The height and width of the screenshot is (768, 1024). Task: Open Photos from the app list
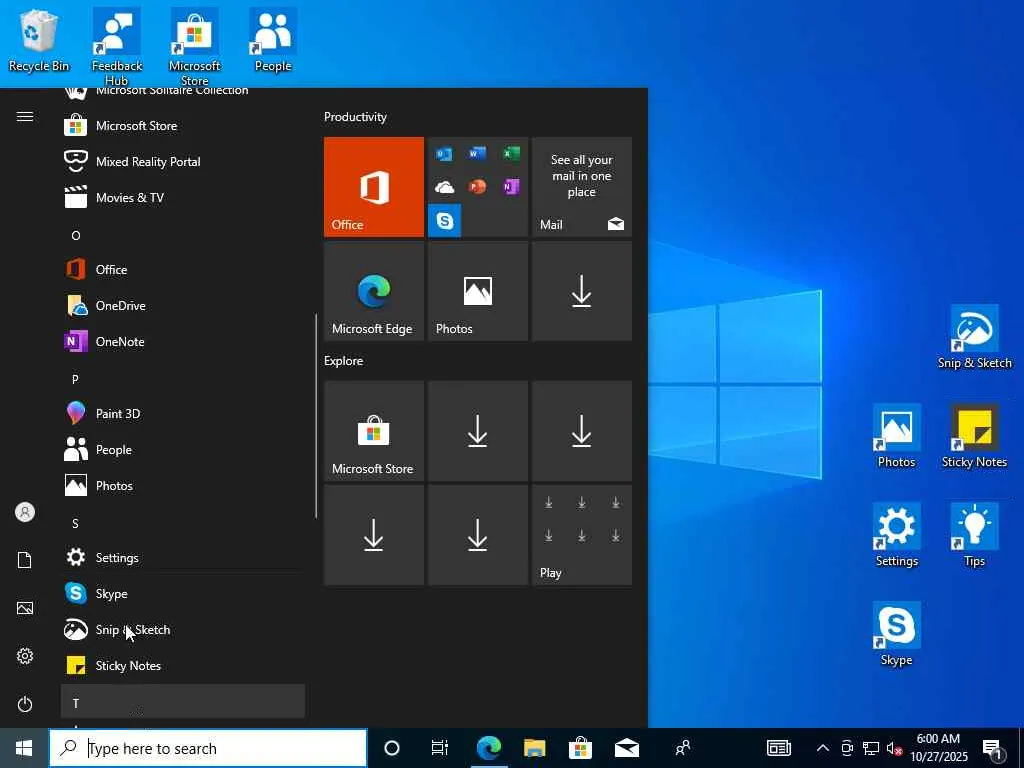(x=183, y=485)
